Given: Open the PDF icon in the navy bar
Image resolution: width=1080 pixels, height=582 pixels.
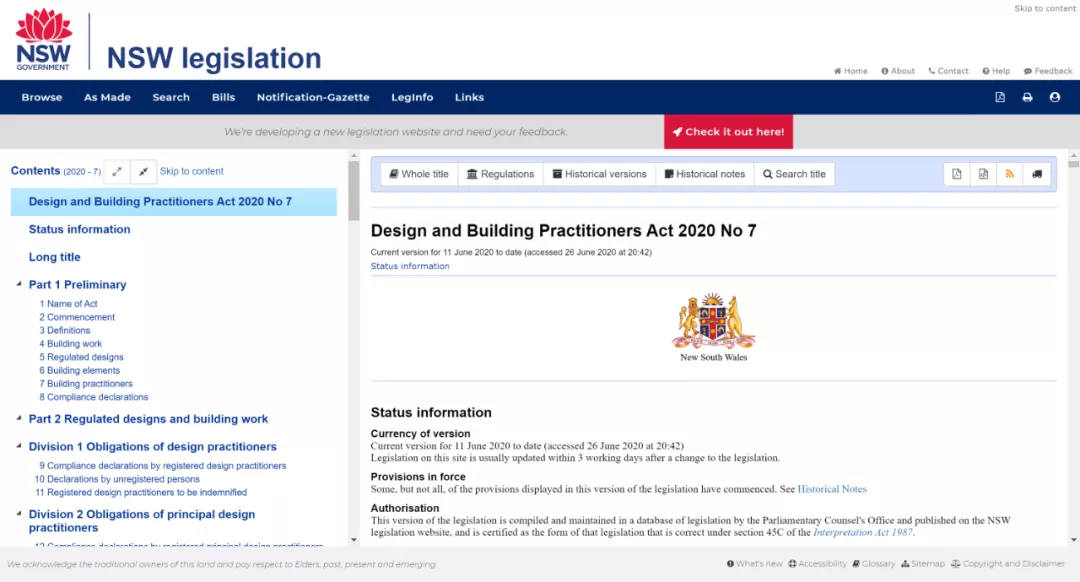Looking at the screenshot, I should (1000, 97).
